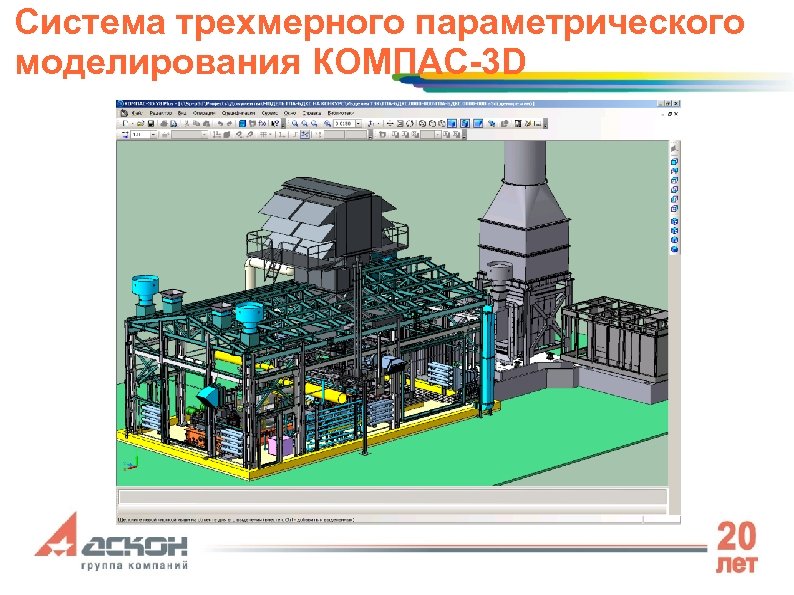Click the Rotate view icon
The height and width of the screenshot is (595, 794).
(410, 124)
